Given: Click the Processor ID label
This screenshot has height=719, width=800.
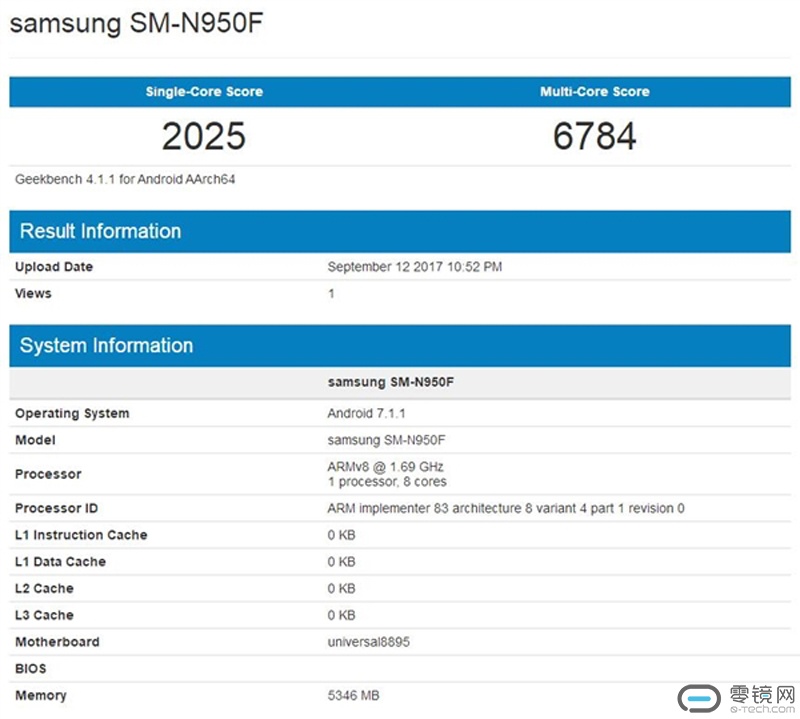Looking at the screenshot, I should 56,508.
